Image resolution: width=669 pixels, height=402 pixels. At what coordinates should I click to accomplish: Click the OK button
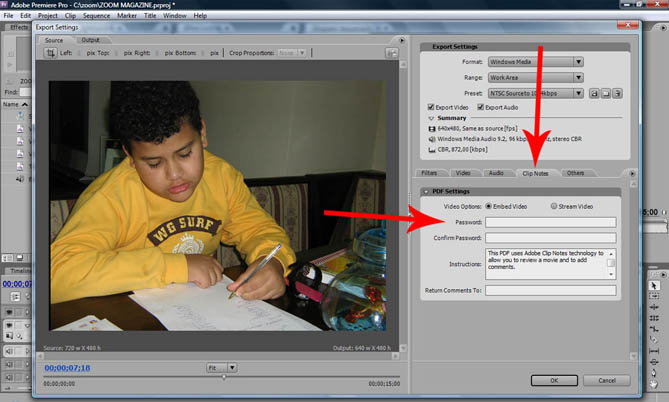coord(553,380)
